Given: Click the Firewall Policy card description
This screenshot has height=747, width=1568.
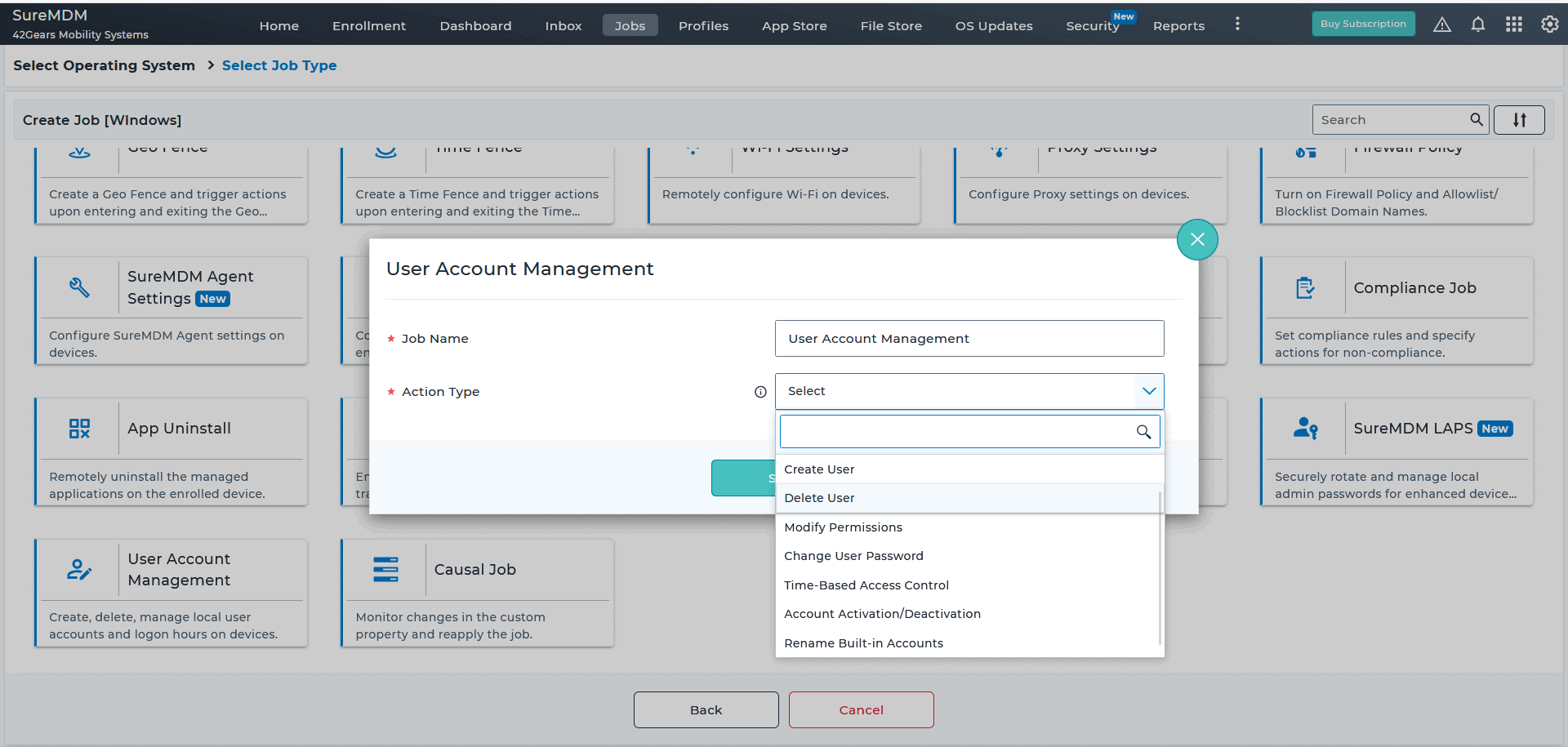Looking at the screenshot, I should coord(1387,202).
